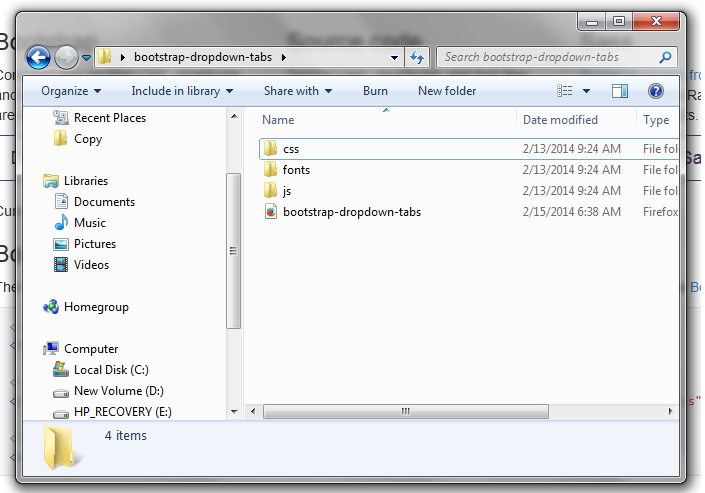Image resolution: width=705 pixels, height=493 pixels.
Task: Open the Share with dropdown
Action: [x=297, y=91]
